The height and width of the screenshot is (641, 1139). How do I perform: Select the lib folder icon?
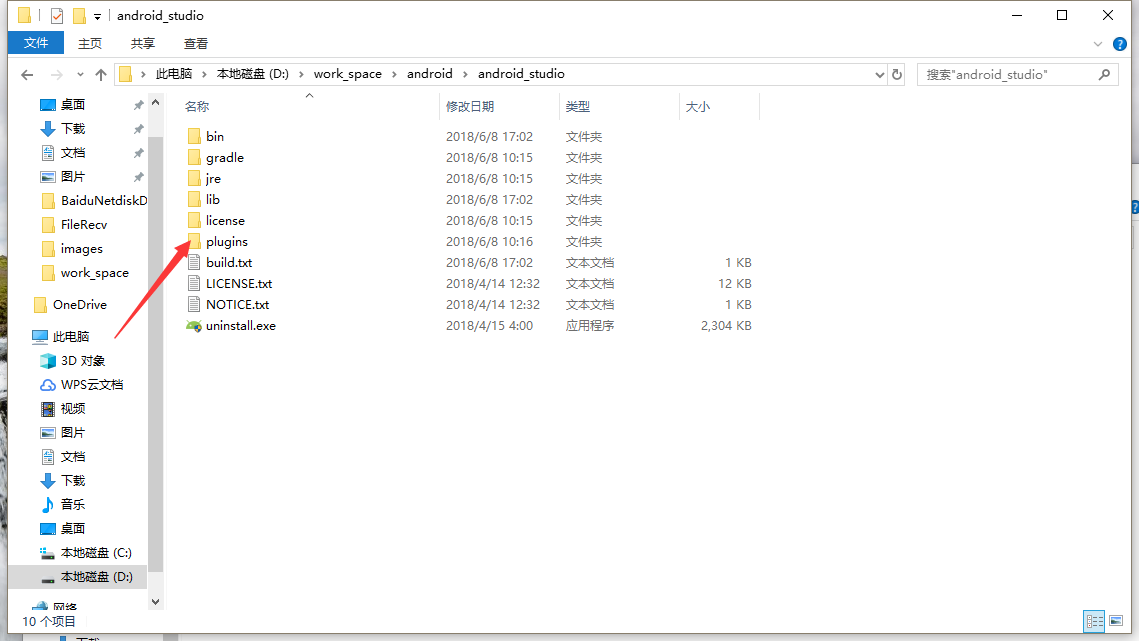(194, 199)
